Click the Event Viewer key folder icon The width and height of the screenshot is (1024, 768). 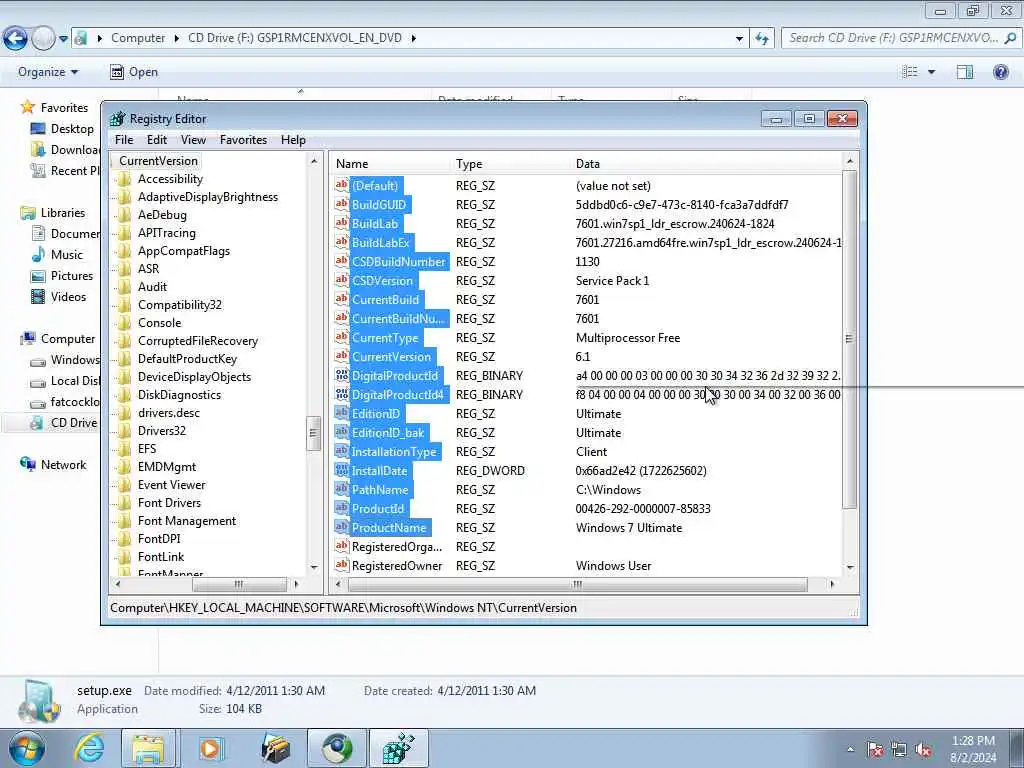pyautogui.click(x=124, y=485)
